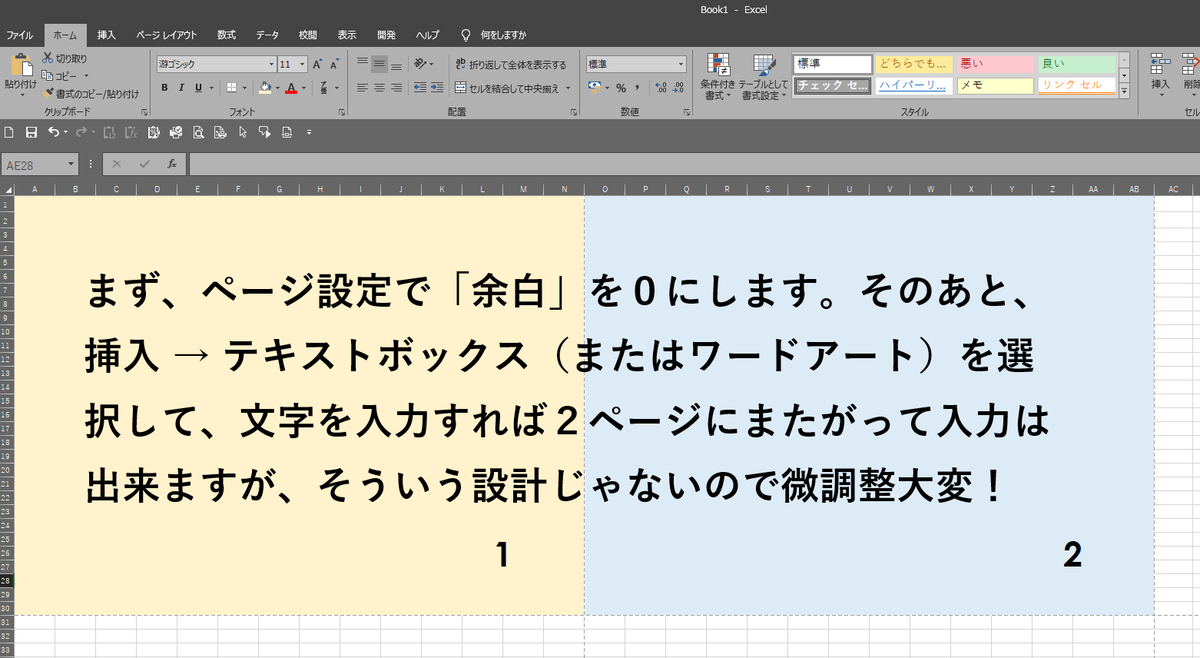Image resolution: width=1200 pixels, height=658 pixels.
Task: Click new document icon in quick access
Action: pos(9,132)
